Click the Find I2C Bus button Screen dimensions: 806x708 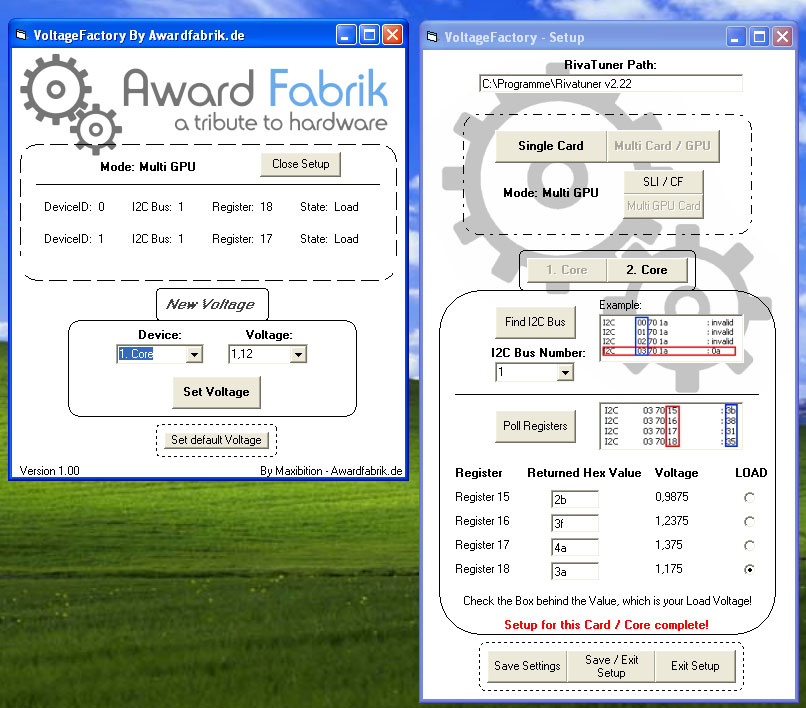click(535, 322)
